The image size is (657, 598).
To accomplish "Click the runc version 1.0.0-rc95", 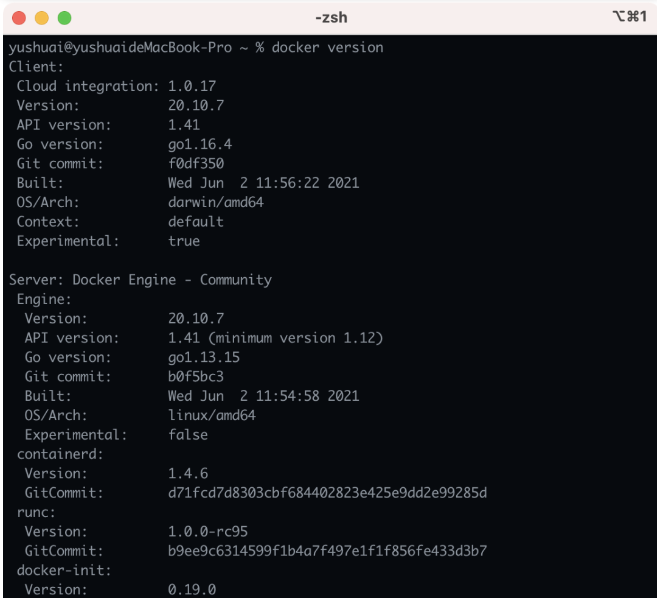I will pos(208,532).
